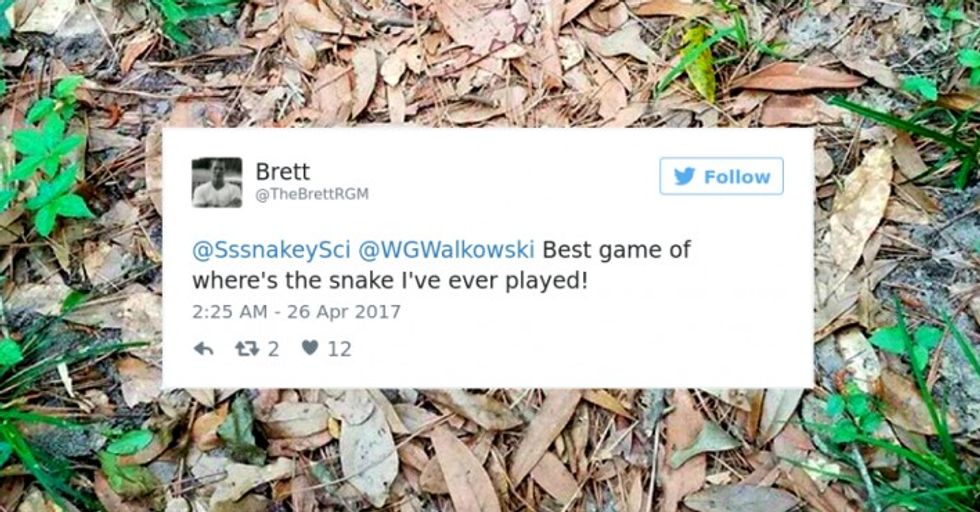Screen dimensions: 980x512
Task: Click the 'I've ever played!' text line
Action: (x=490, y=281)
